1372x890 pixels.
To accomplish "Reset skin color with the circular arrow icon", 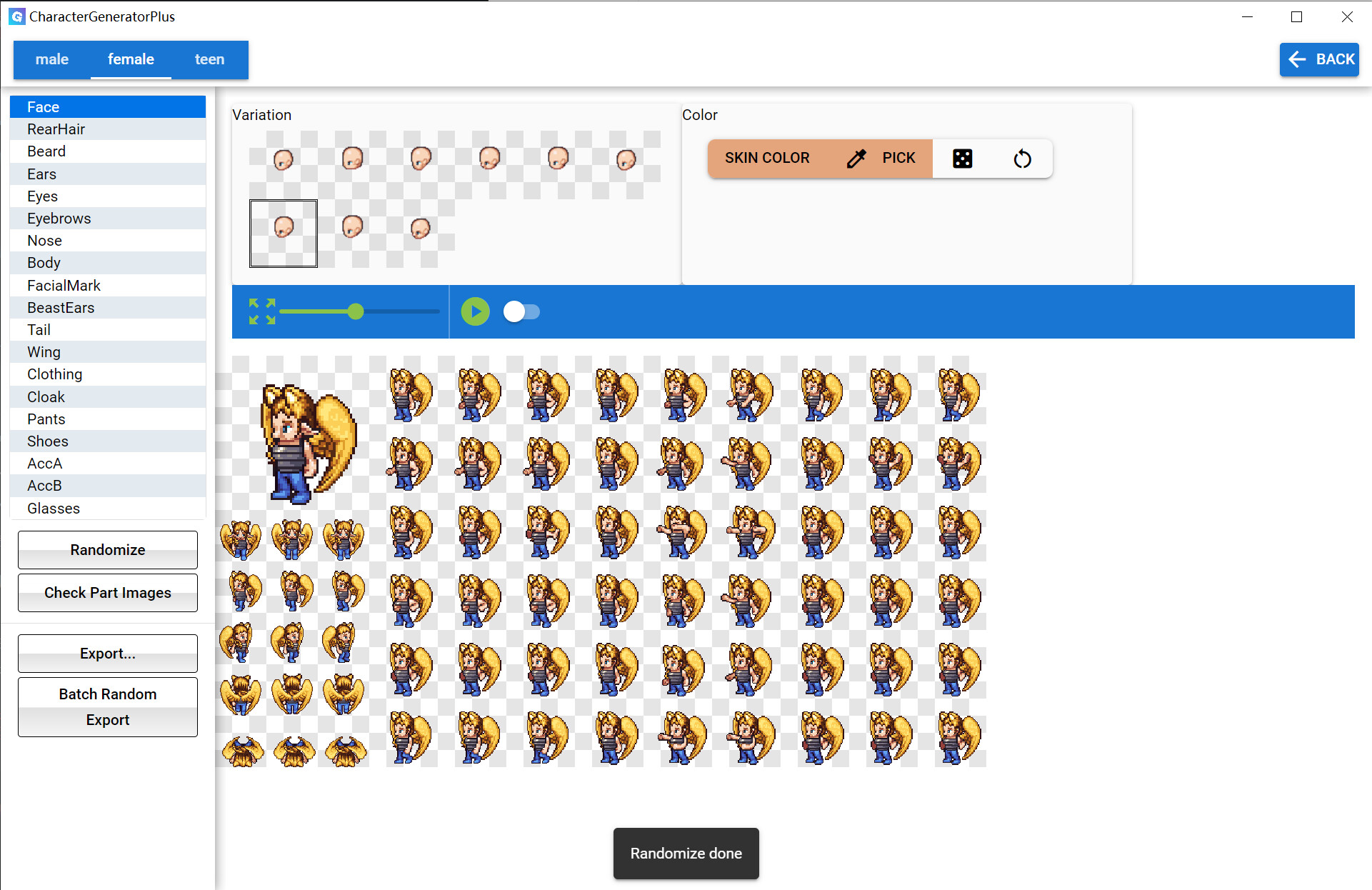I will point(1022,159).
